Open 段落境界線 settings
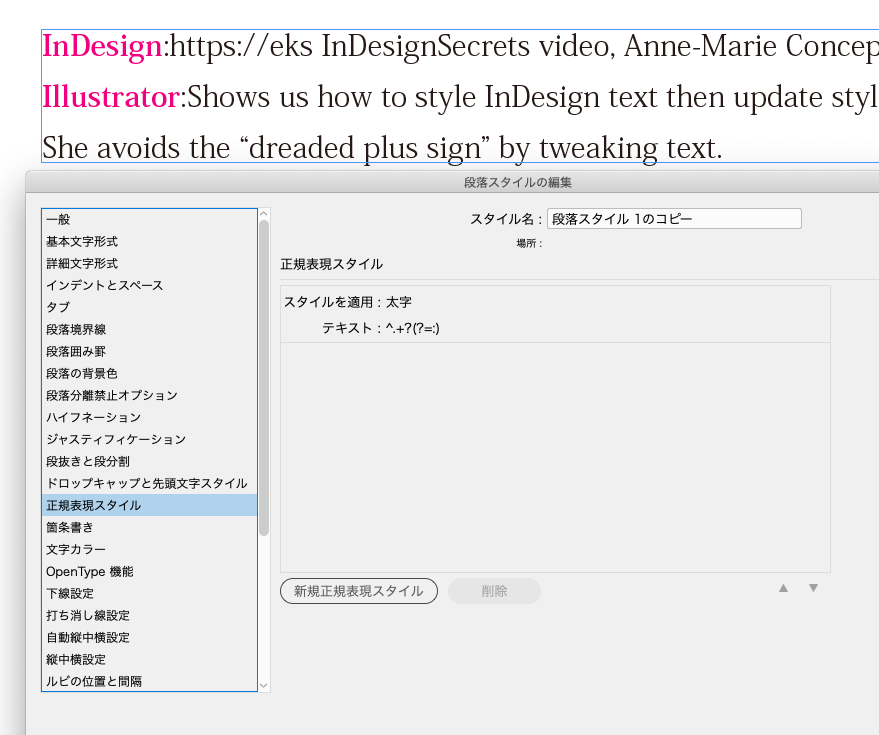The height and width of the screenshot is (735, 879). point(149,330)
